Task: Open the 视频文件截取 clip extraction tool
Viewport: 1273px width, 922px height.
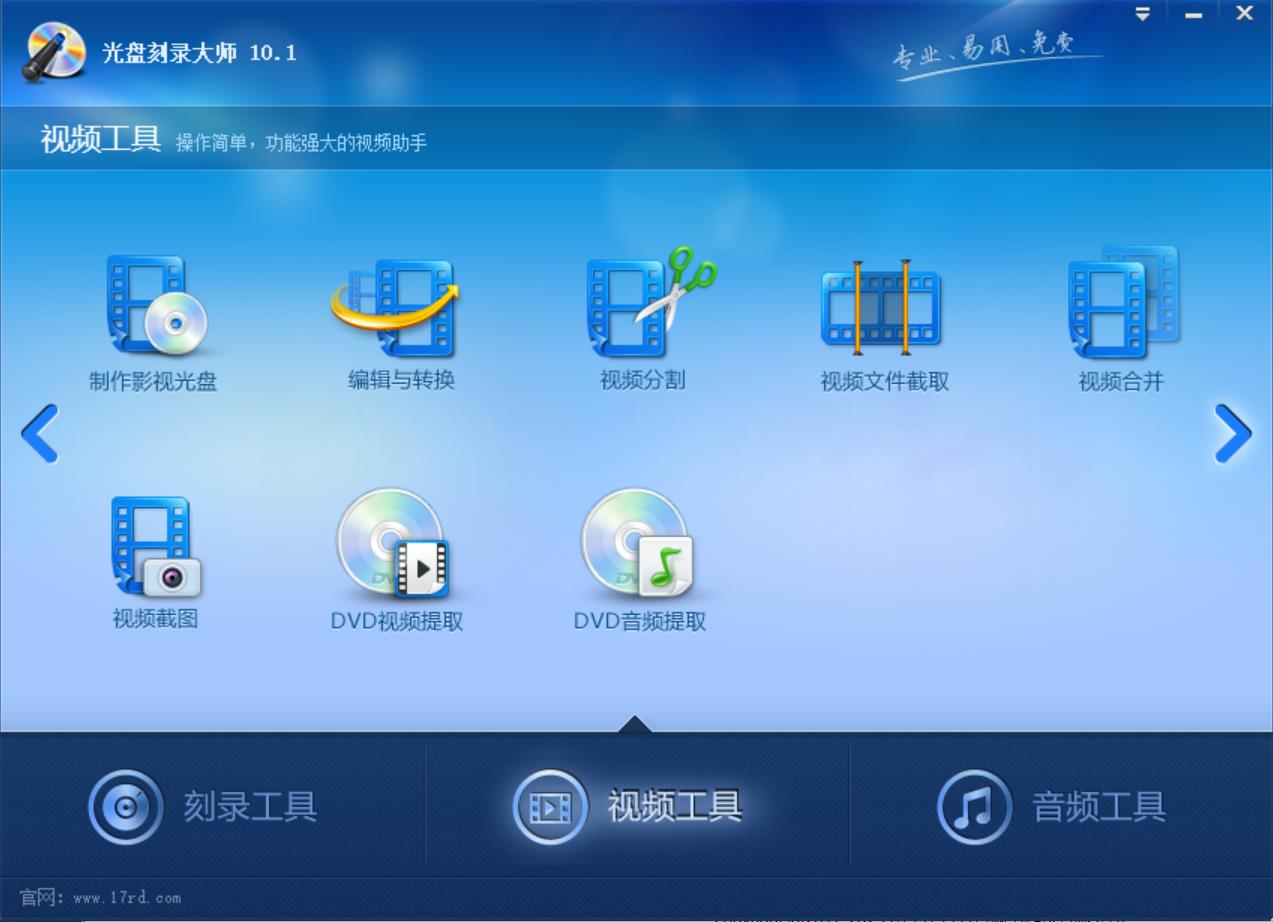Action: [882, 315]
